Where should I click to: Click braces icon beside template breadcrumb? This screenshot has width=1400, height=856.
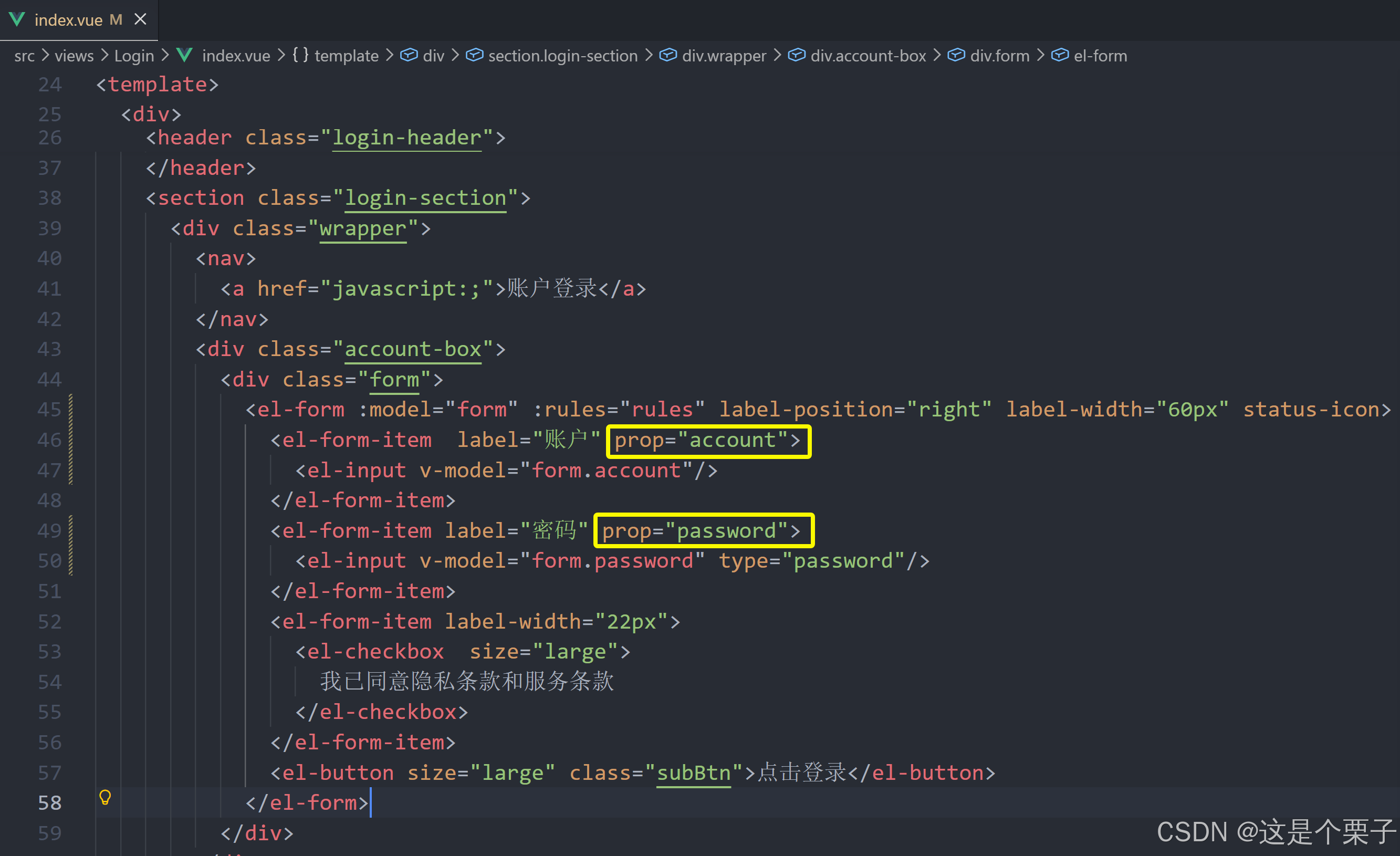pyautogui.click(x=300, y=55)
